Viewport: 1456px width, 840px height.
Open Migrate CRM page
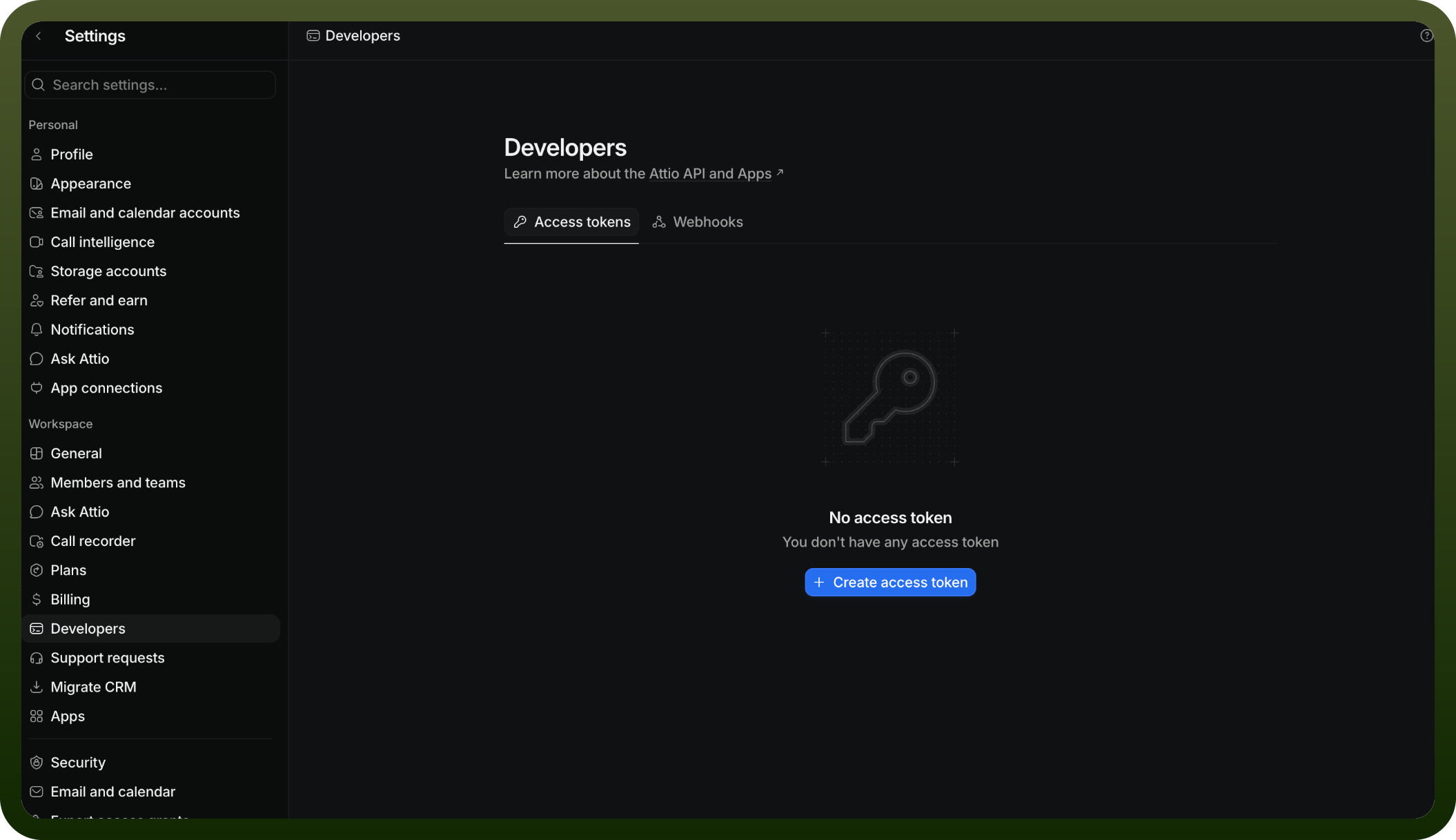(150, 687)
